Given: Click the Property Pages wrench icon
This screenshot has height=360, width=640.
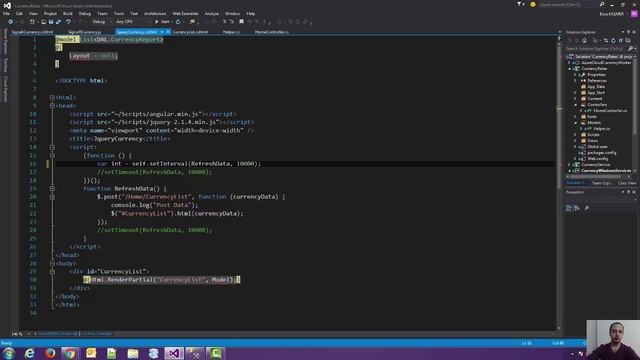Looking at the screenshot, I should pyautogui.click(x=587, y=208).
